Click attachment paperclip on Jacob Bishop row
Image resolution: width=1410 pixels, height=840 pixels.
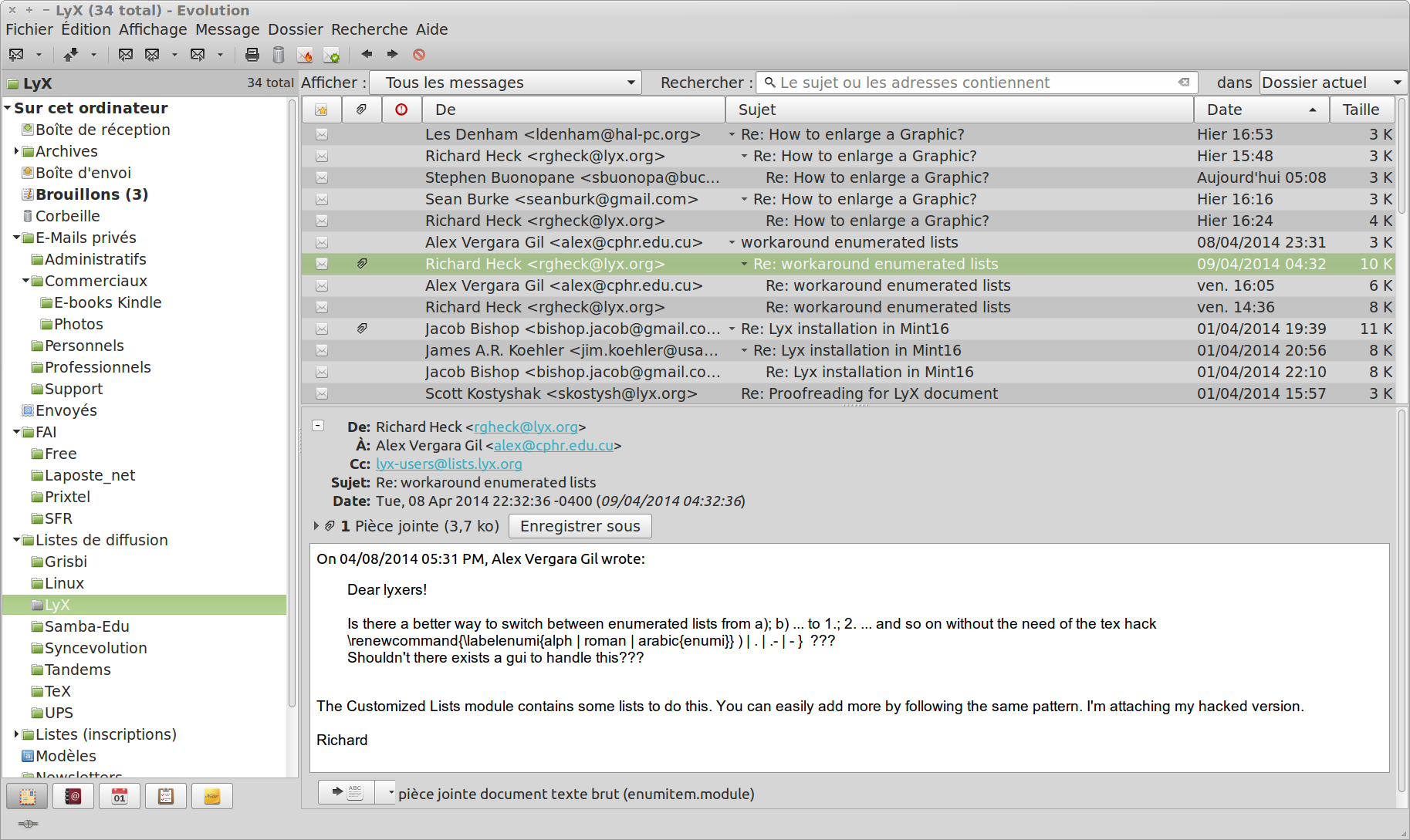coord(361,329)
